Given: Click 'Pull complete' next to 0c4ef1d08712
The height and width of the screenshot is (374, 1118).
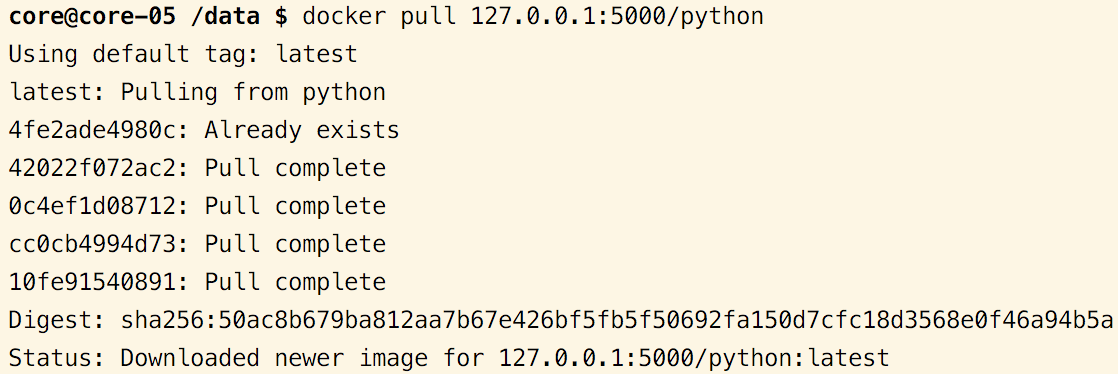Looking at the screenshot, I should coord(295,207).
